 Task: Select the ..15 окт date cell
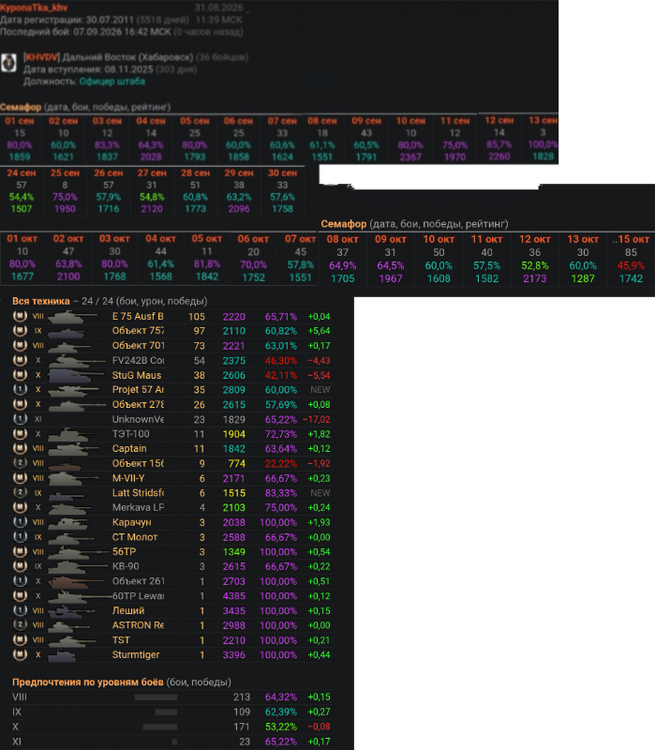[x=631, y=239]
